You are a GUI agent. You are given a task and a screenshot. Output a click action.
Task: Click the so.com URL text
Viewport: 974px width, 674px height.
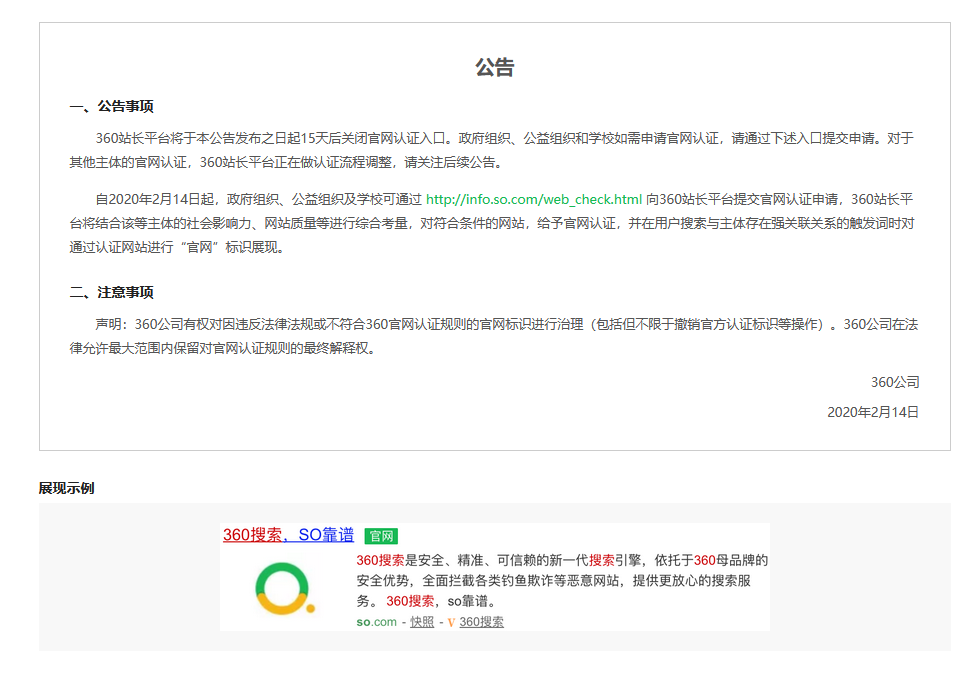376,622
